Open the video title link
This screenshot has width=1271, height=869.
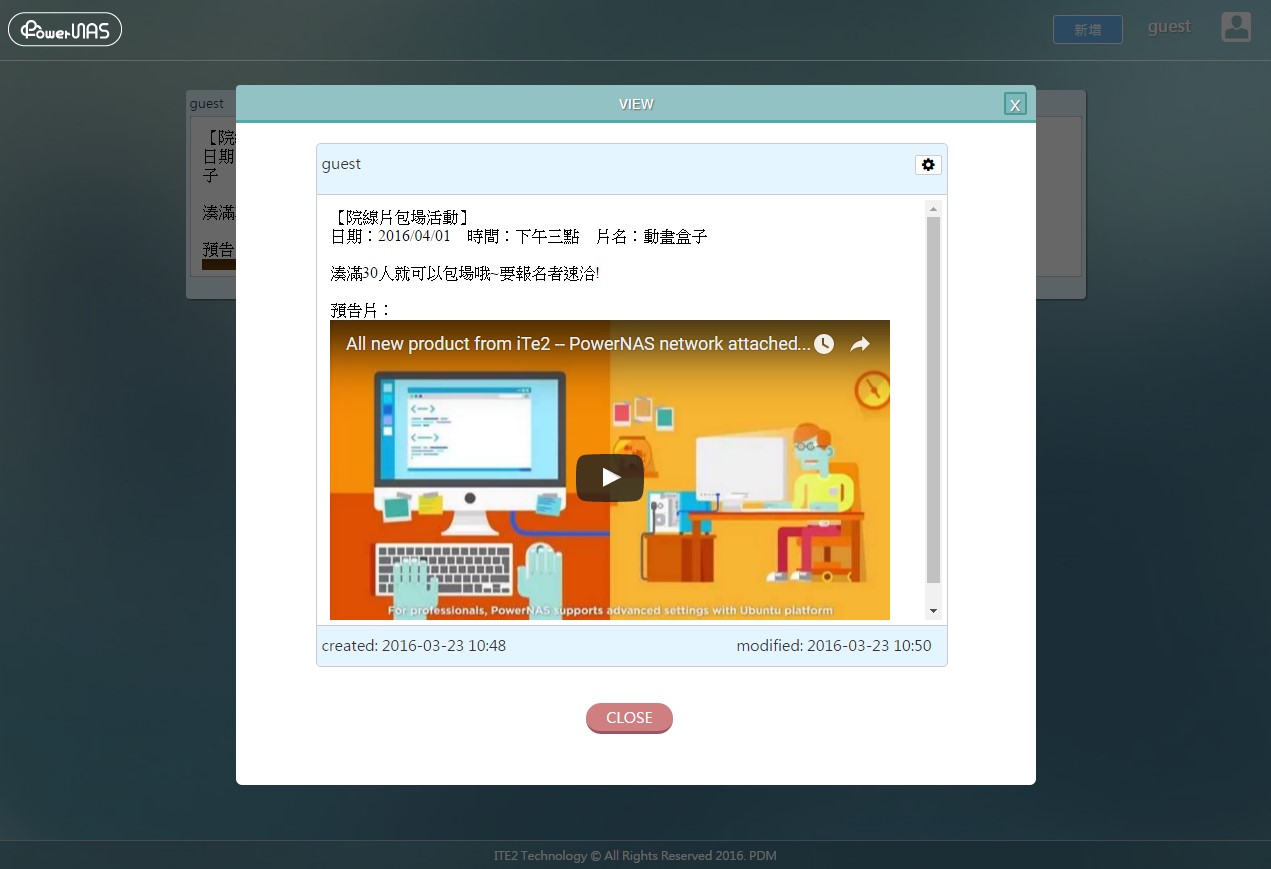pyautogui.click(x=578, y=344)
